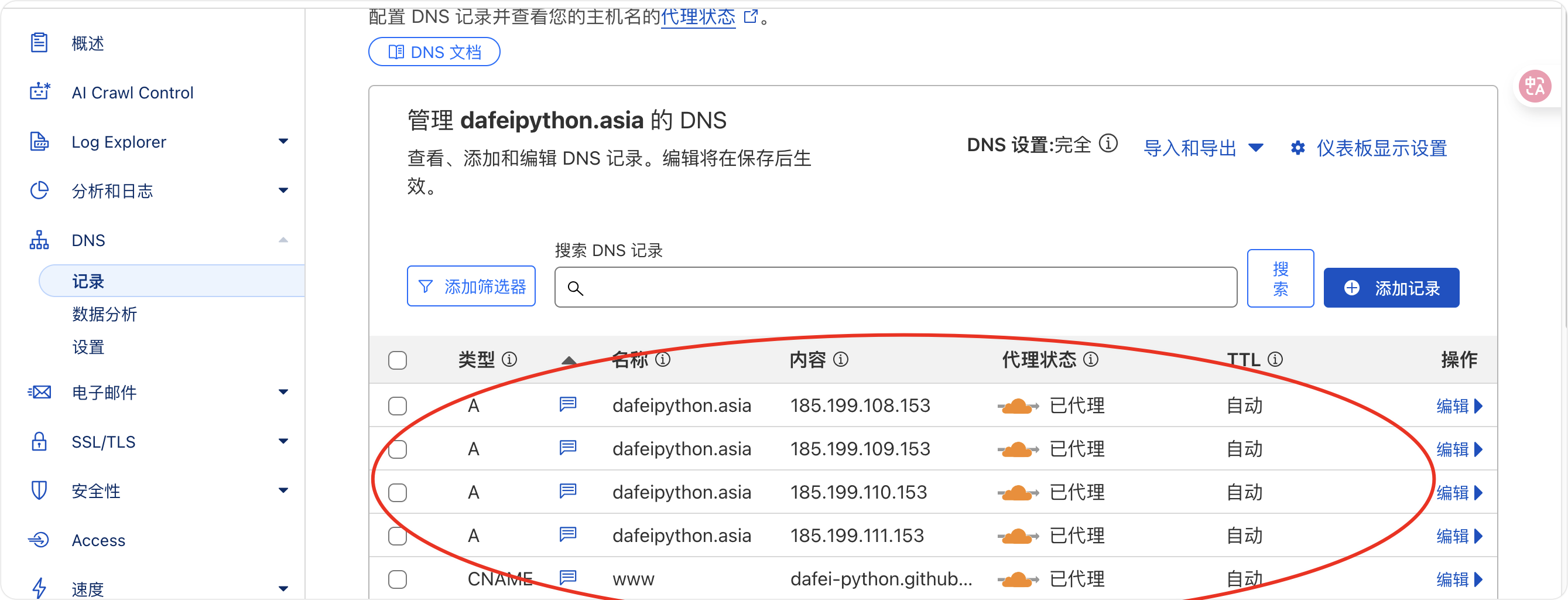1568x600 pixels.
Task: Expand the 电子邮件 menu arrow
Action: 283,392
